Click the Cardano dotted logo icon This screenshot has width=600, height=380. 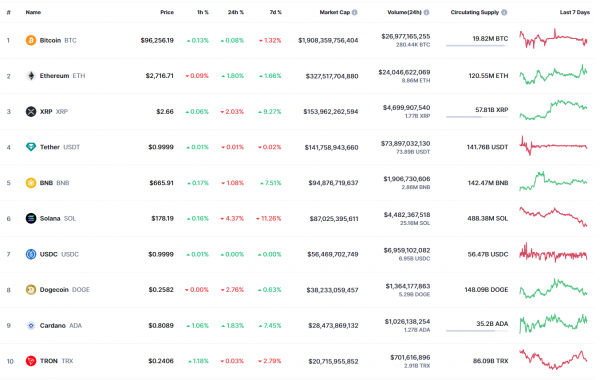31,325
